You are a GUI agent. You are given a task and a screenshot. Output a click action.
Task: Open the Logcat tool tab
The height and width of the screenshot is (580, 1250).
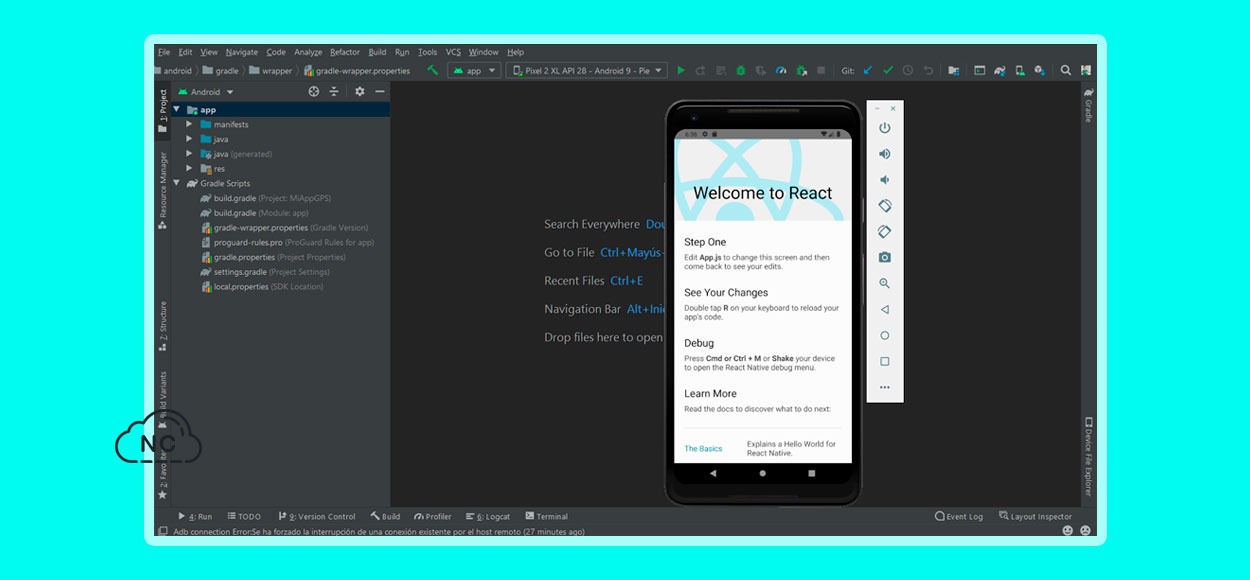pos(488,517)
